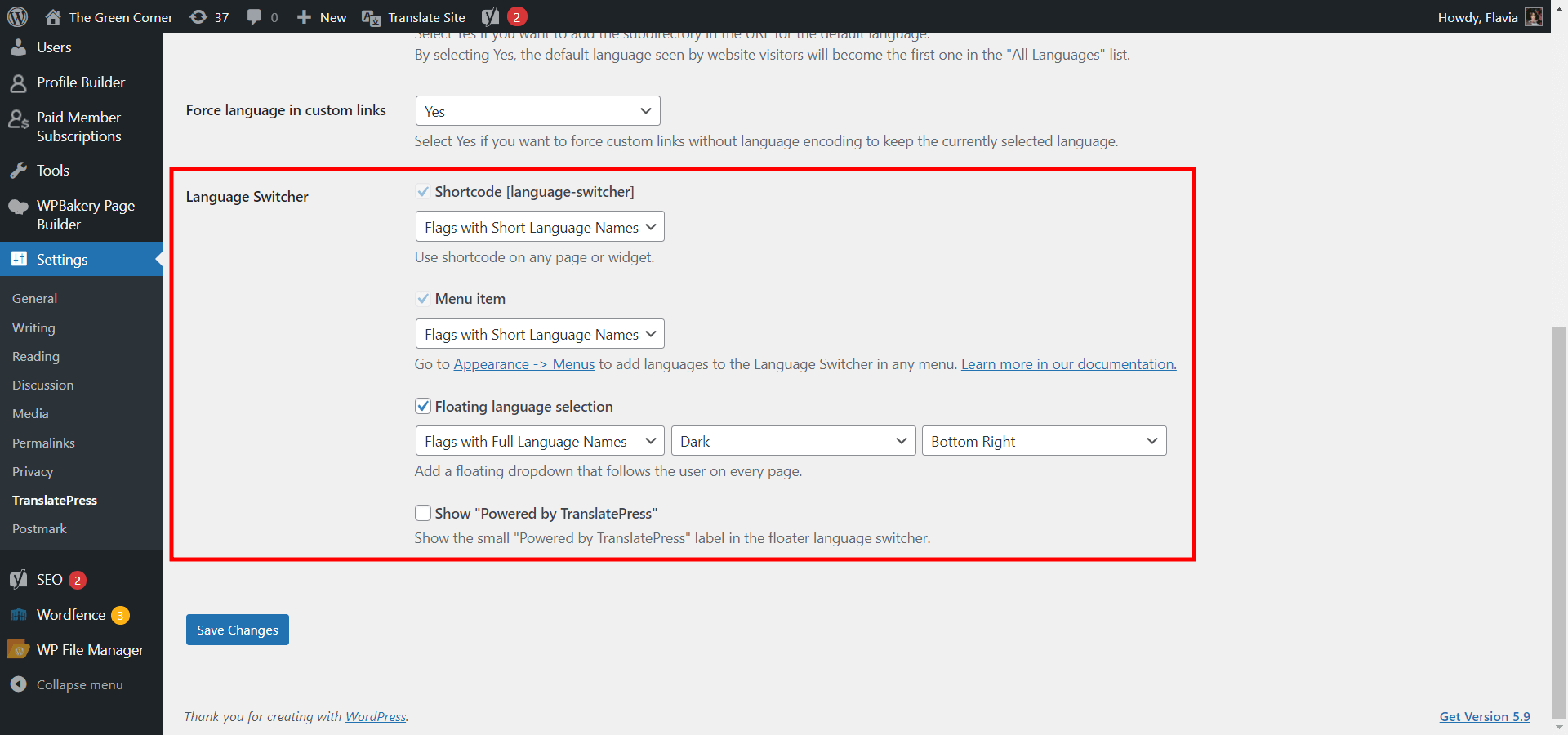The image size is (1568, 735).
Task: Click the Translate Site icon in admin bar
Action: [x=371, y=17]
